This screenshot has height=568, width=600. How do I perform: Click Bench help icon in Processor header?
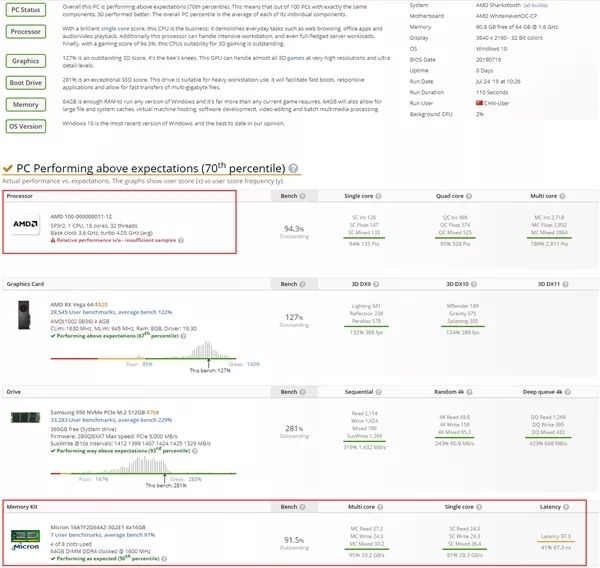click(302, 196)
